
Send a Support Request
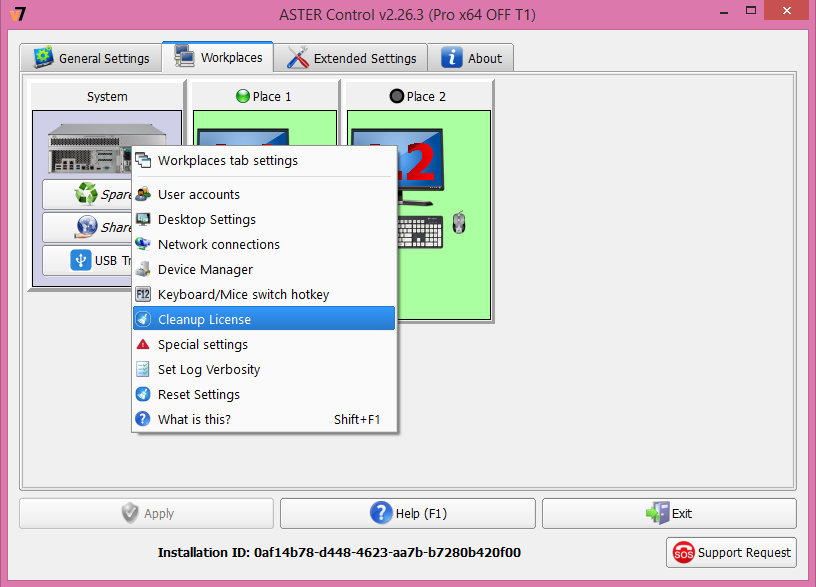click(x=731, y=553)
